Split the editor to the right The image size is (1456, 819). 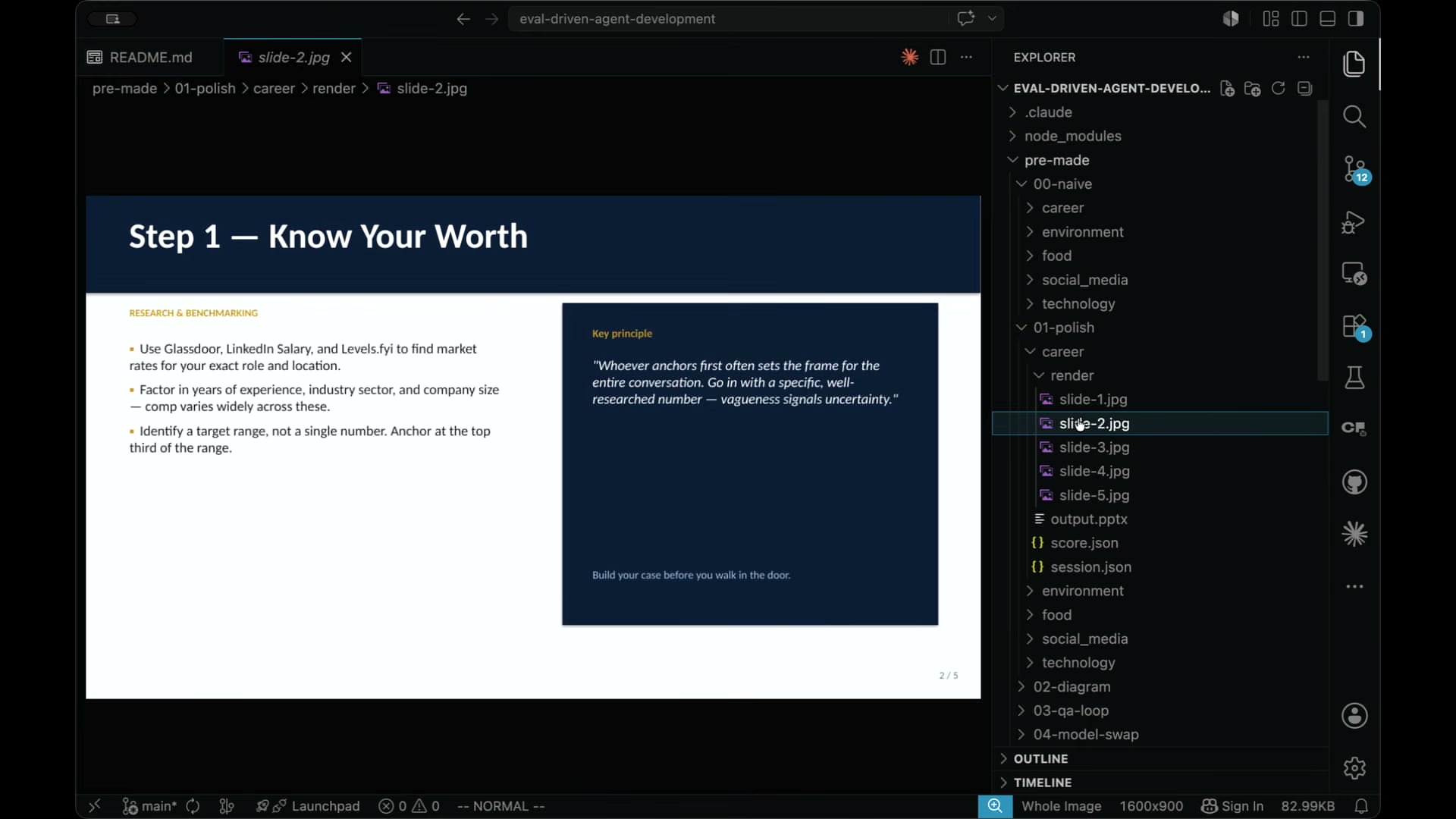938,57
